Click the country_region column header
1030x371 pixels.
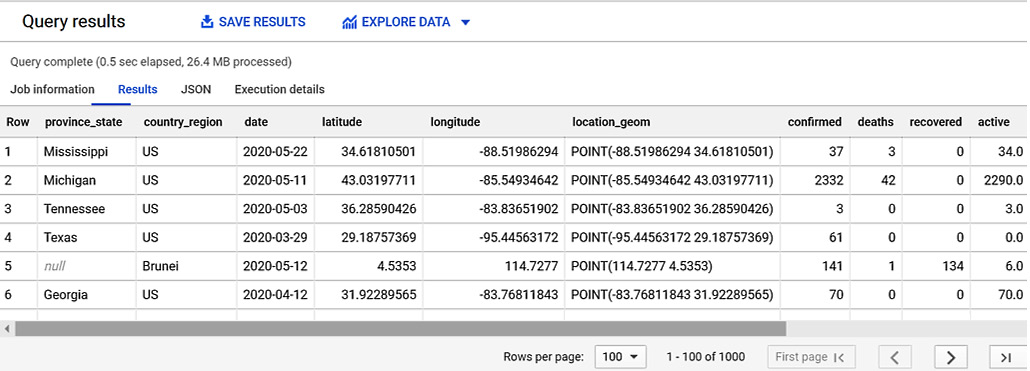pos(183,122)
